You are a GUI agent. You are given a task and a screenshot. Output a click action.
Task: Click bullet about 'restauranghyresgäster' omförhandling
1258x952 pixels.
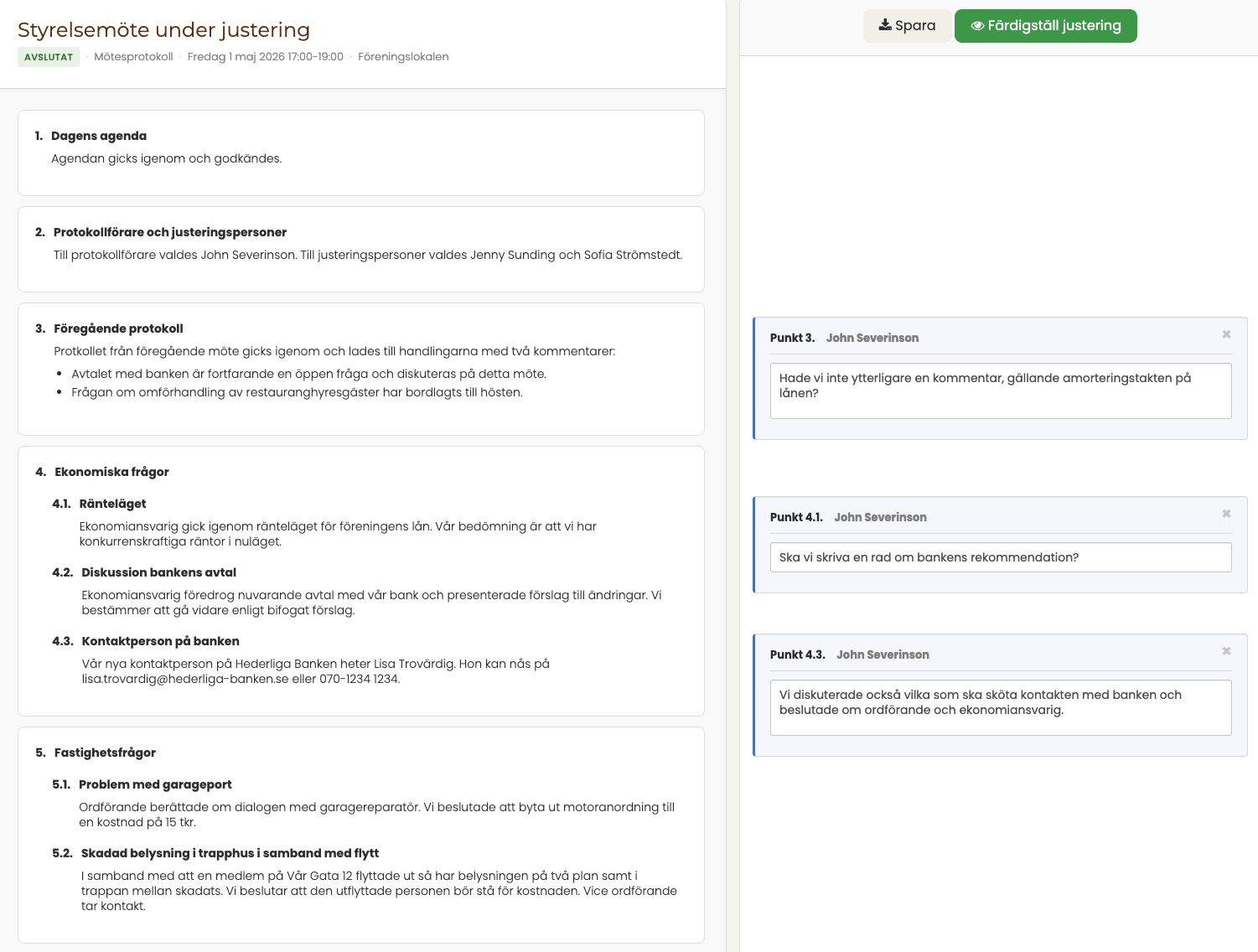point(298,392)
